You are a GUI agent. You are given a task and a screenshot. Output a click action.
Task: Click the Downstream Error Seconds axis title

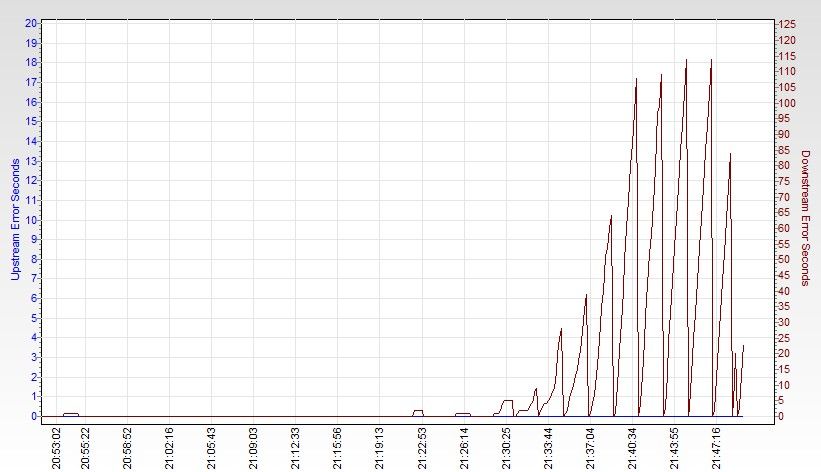[805, 218]
